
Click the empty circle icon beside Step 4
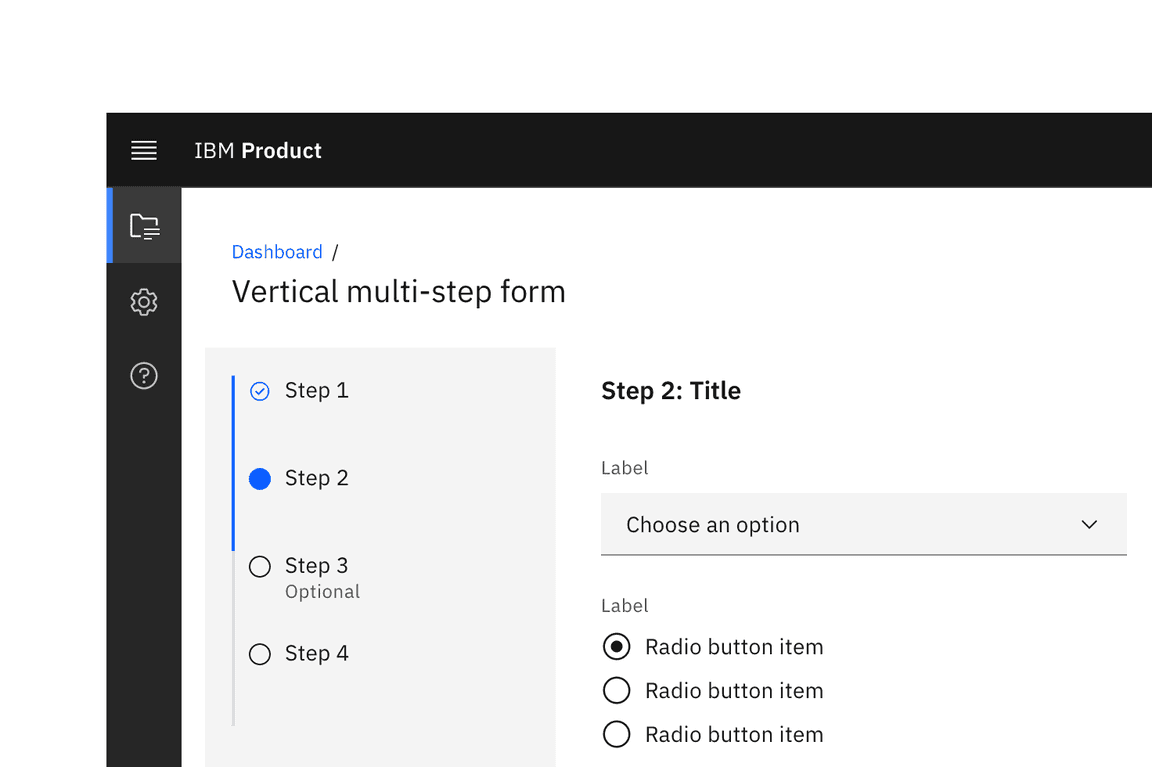pyautogui.click(x=259, y=653)
